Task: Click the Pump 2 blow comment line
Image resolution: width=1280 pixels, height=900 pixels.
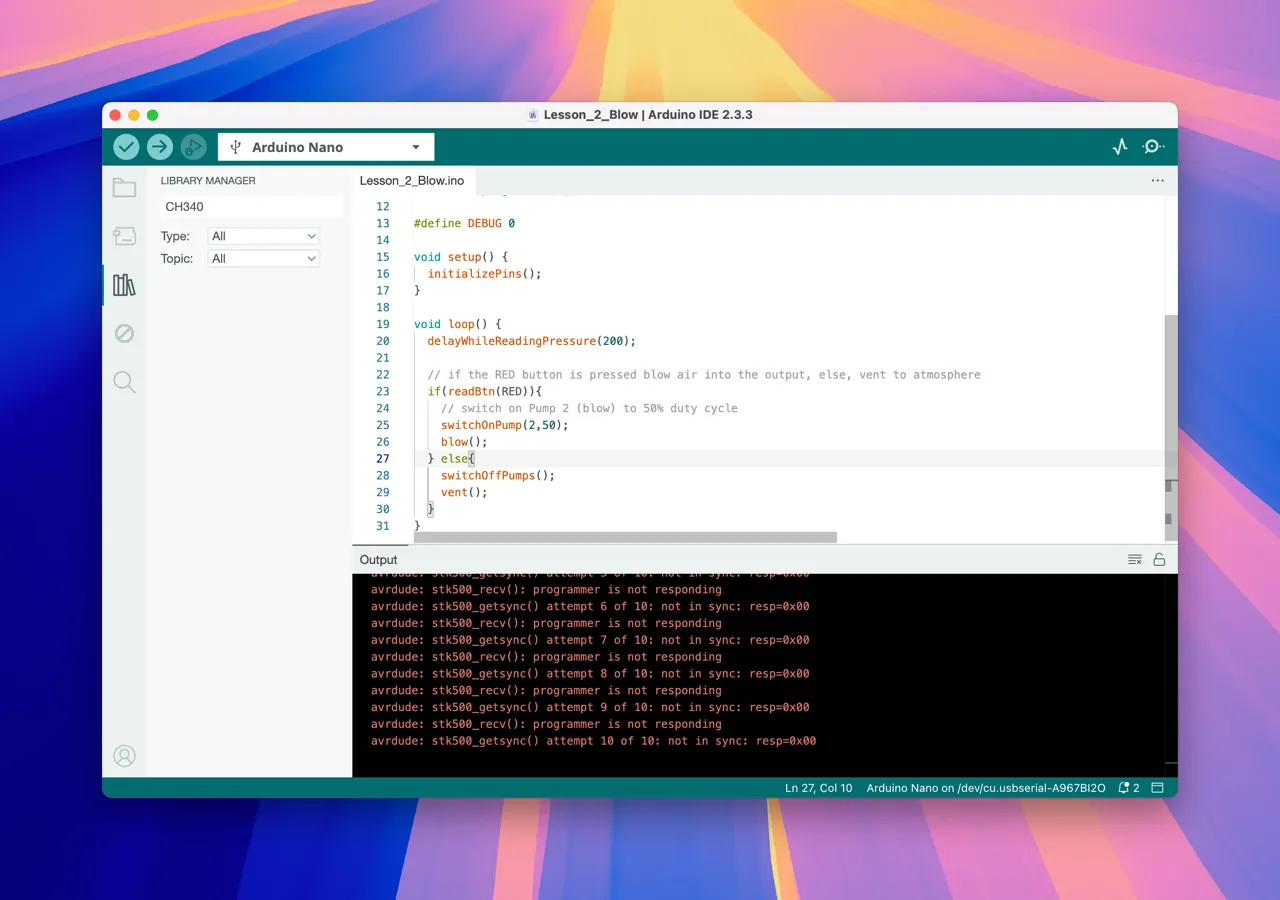Action: coord(589,408)
